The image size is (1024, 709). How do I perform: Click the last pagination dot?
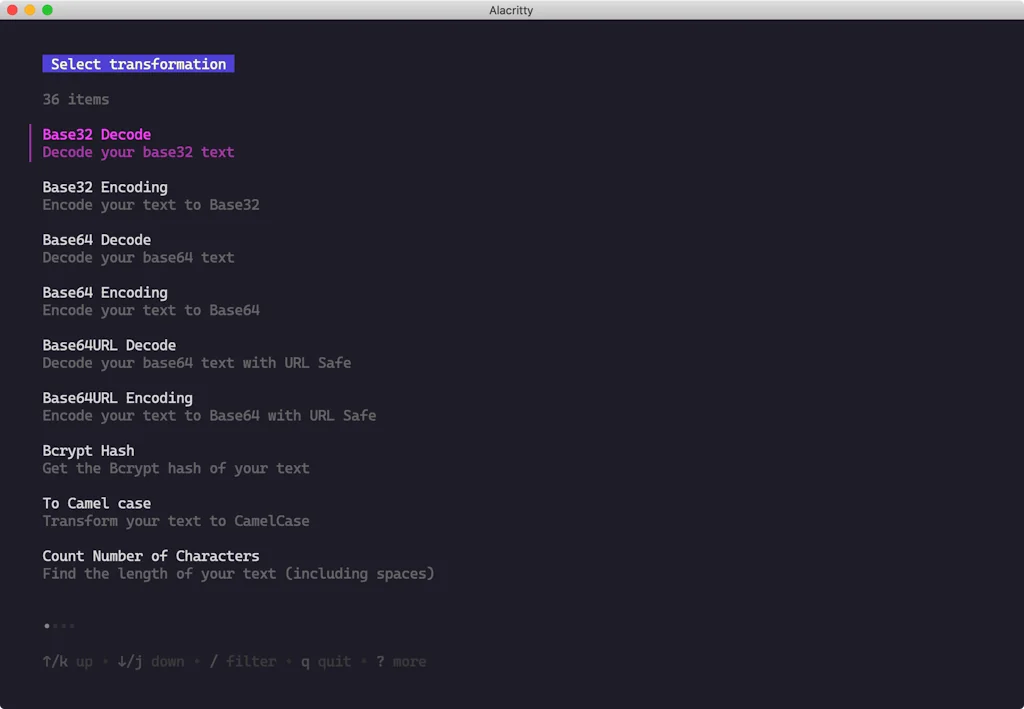[x=72, y=625]
